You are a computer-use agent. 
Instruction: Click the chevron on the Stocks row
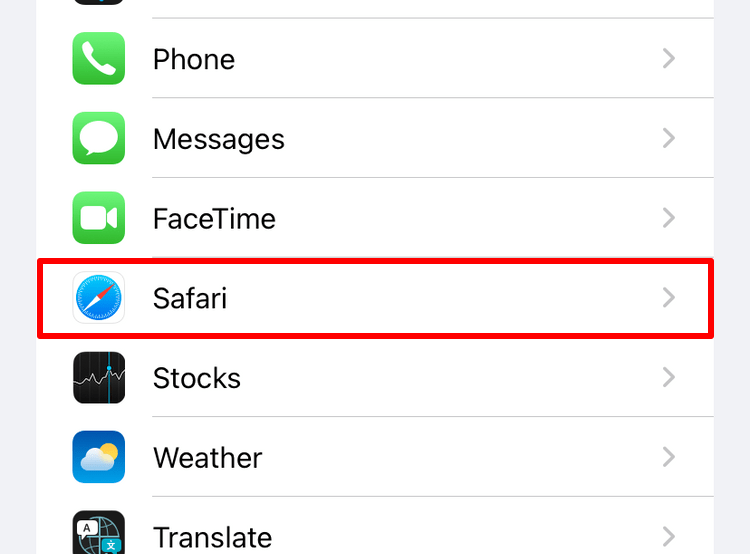[x=669, y=378]
